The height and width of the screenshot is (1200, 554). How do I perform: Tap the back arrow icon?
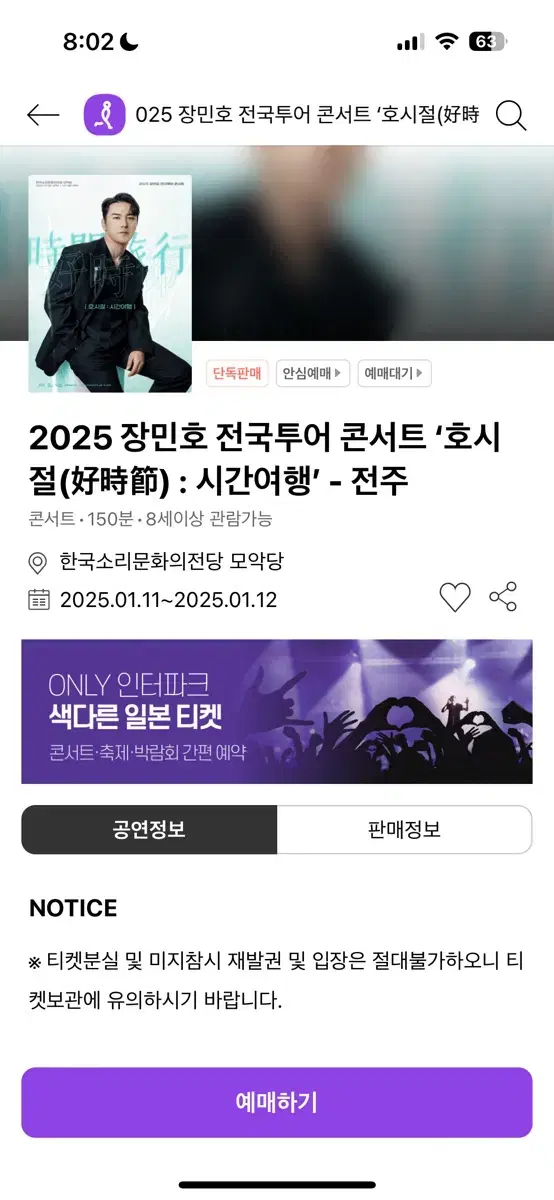[x=43, y=115]
